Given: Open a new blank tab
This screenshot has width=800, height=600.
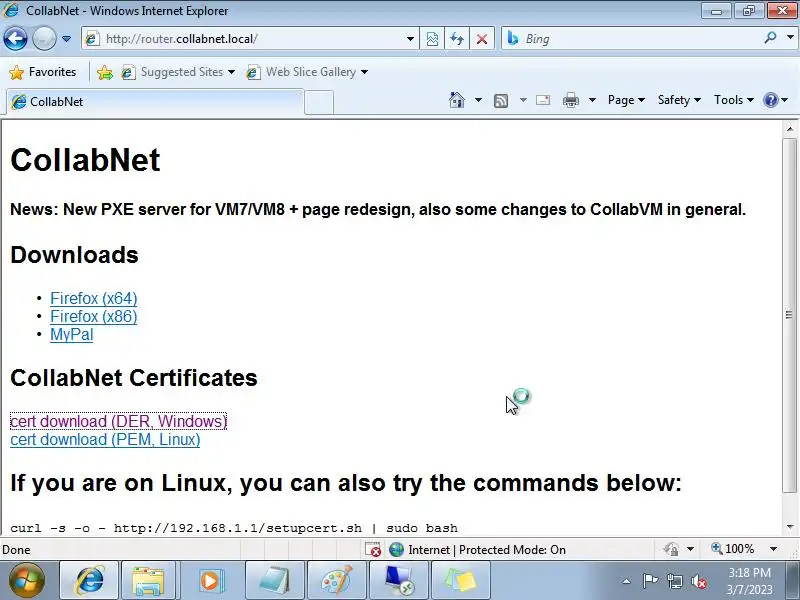Looking at the screenshot, I should coord(319,102).
